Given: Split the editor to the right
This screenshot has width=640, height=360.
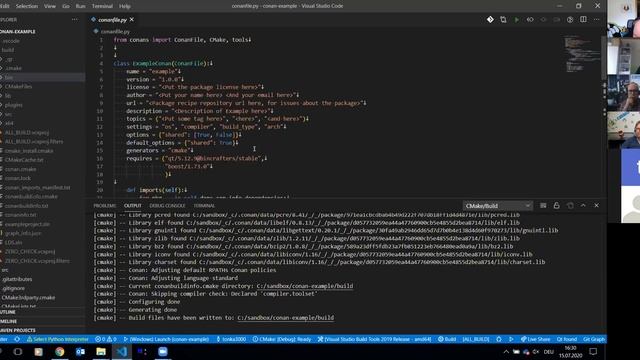Looking at the screenshot, I should click(583, 20).
